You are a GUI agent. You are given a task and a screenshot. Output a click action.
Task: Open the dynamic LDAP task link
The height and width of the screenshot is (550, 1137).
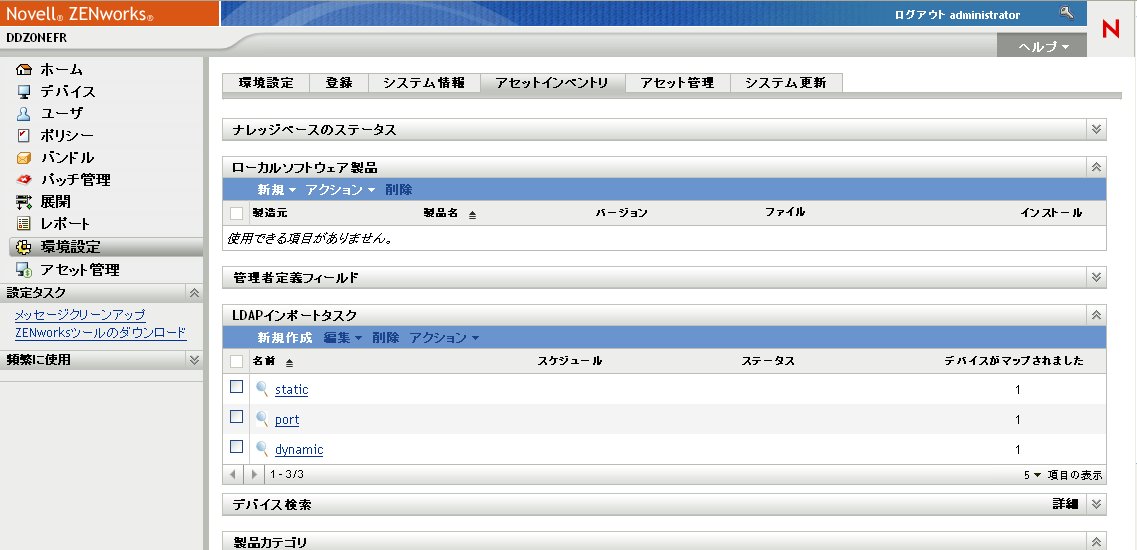pos(299,449)
